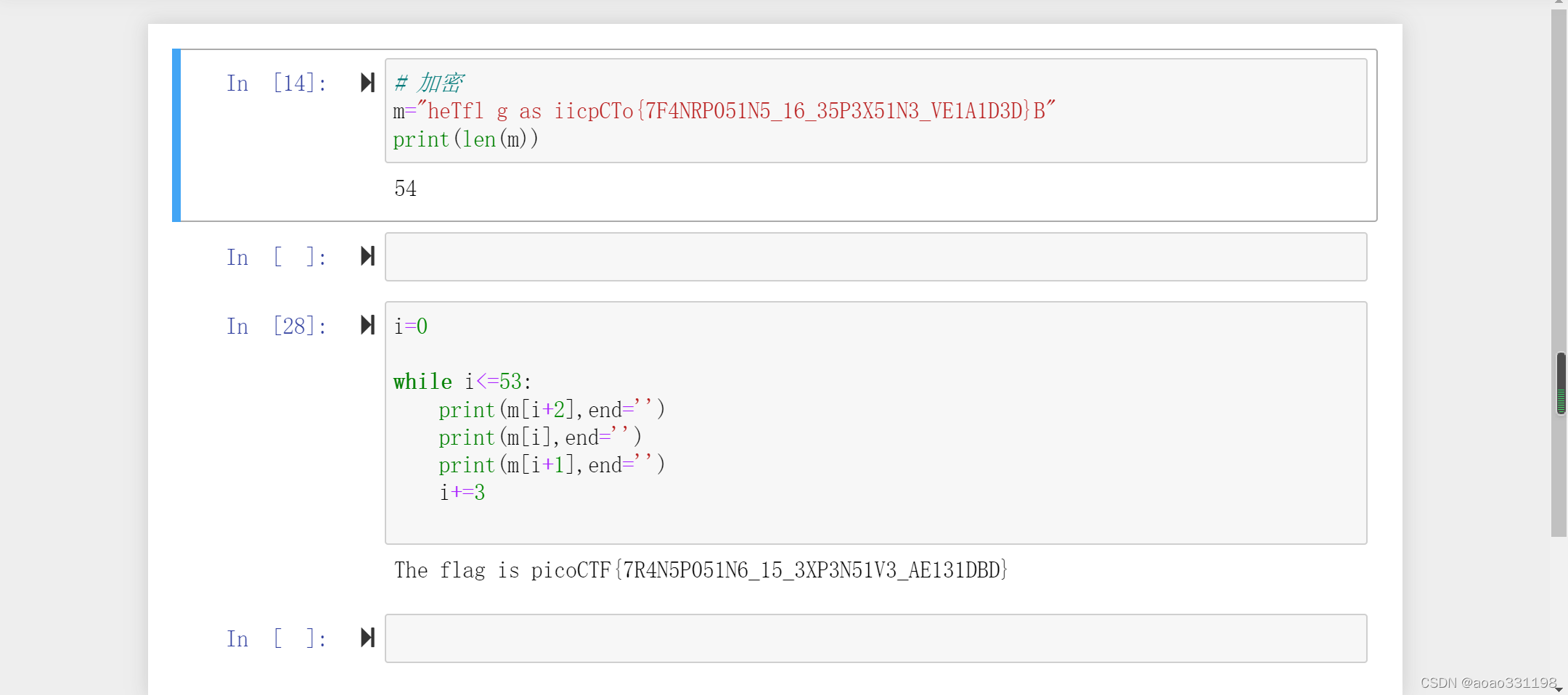Click the bottom empty In [ ]: prompt

pyautogui.click(x=277, y=639)
